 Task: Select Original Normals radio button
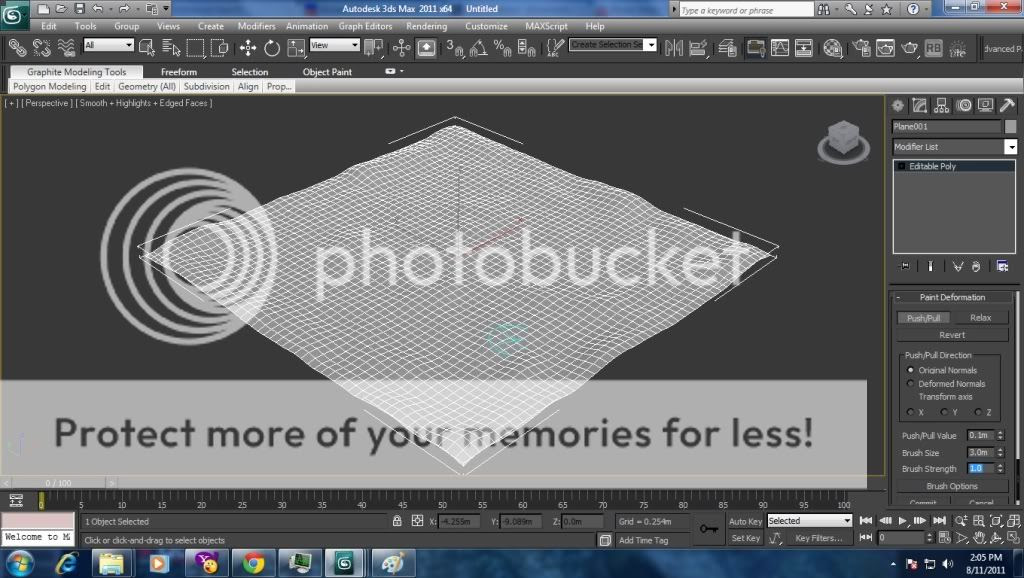click(910, 370)
